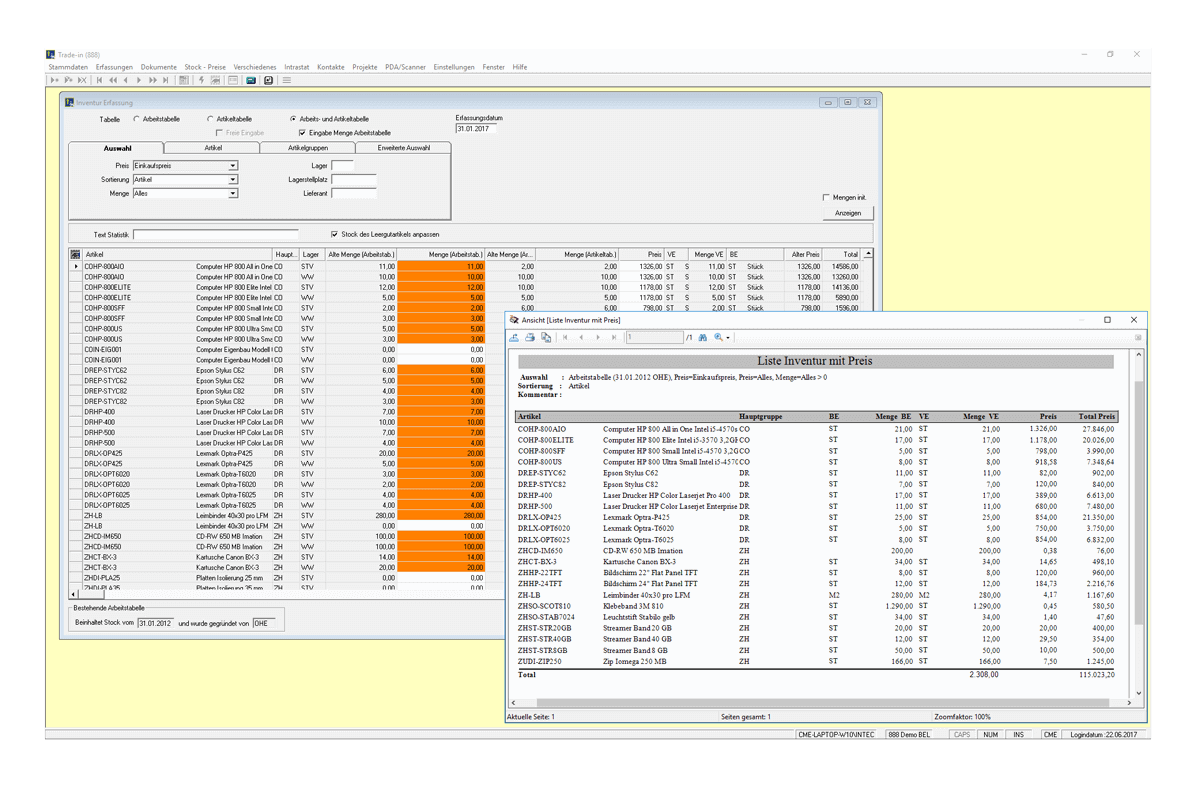Click the first new-record arrow toolbar icon

(x=54, y=80)
